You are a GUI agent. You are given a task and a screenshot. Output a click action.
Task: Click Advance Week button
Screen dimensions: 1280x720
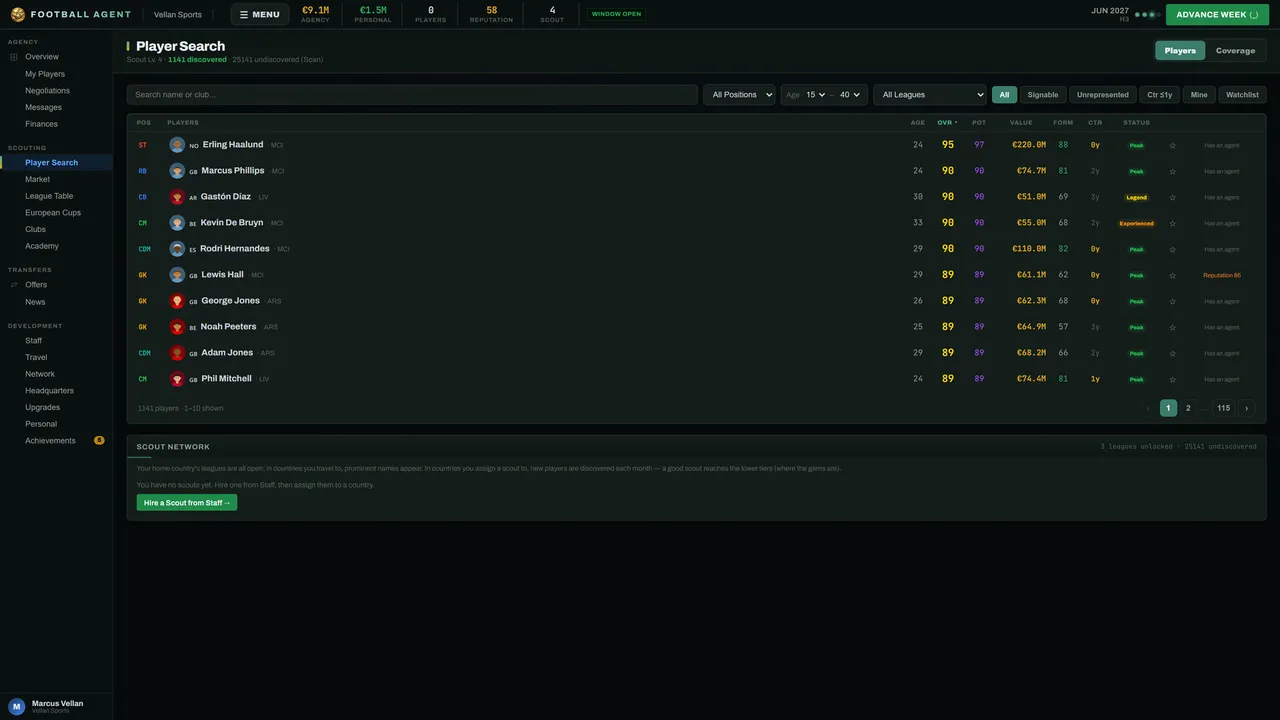pos(1217,14)
